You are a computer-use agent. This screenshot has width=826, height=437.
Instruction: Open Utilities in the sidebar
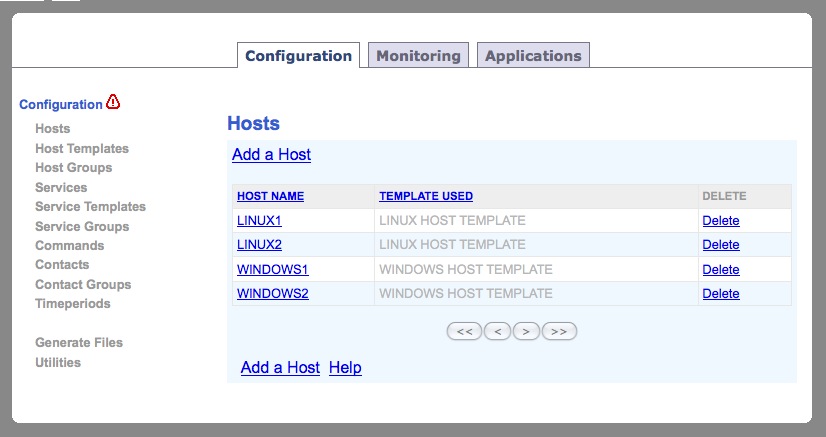point(58,362)
